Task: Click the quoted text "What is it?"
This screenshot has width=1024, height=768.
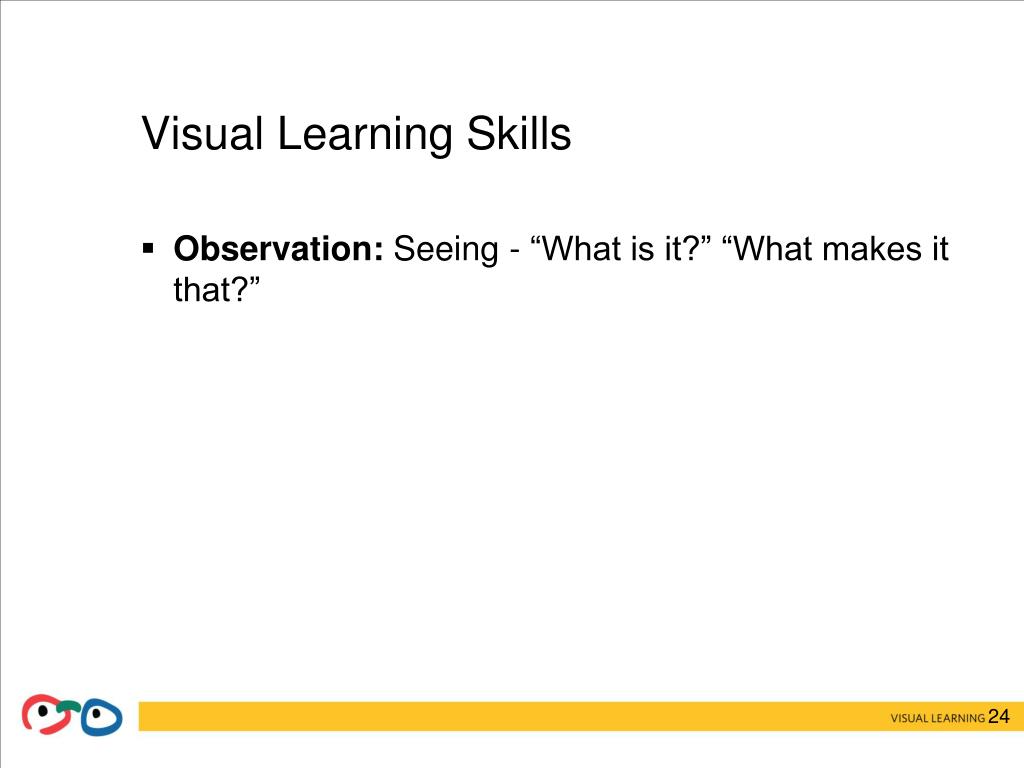Action: tap(621, 248)
